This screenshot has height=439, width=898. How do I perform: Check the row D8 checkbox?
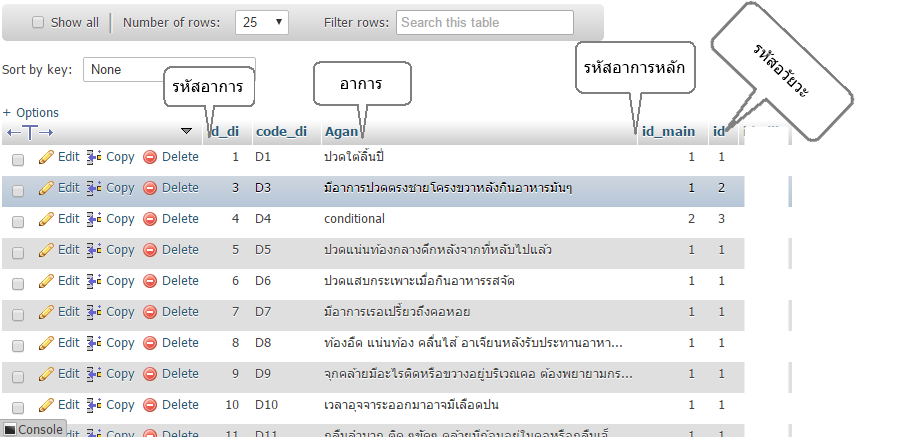coord(18,346)
